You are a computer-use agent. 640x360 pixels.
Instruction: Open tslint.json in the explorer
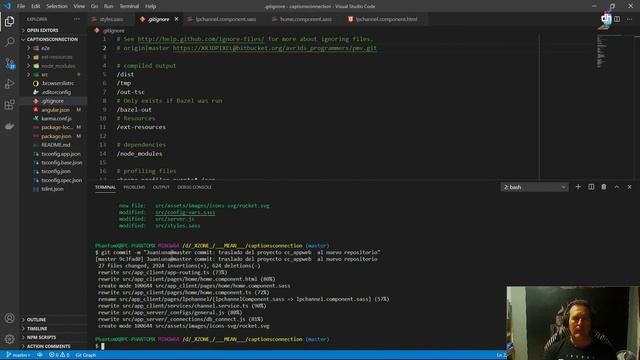point(52,189)
